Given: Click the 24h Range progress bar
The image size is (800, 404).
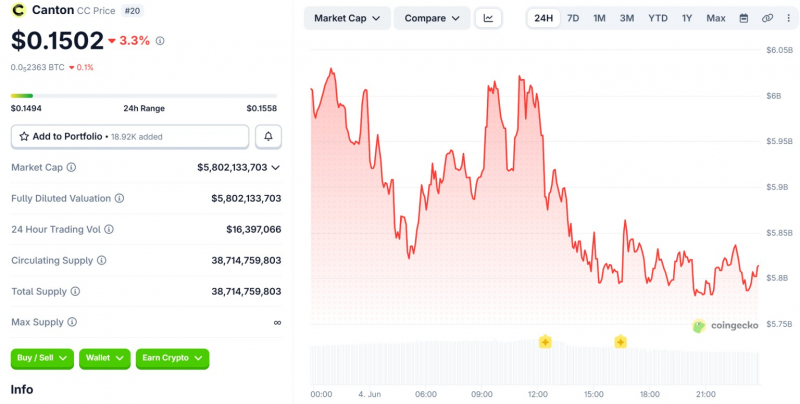Looking at the screenshot, I should coord(144,96).
